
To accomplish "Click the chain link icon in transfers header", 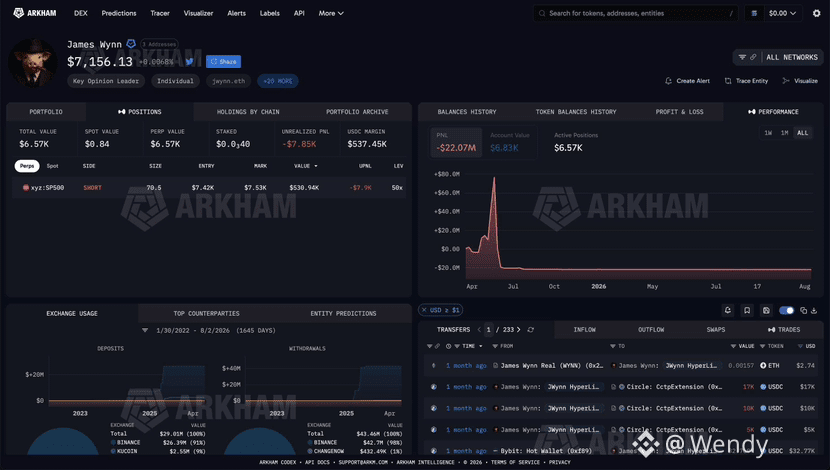I will click(x=437, y=346).
